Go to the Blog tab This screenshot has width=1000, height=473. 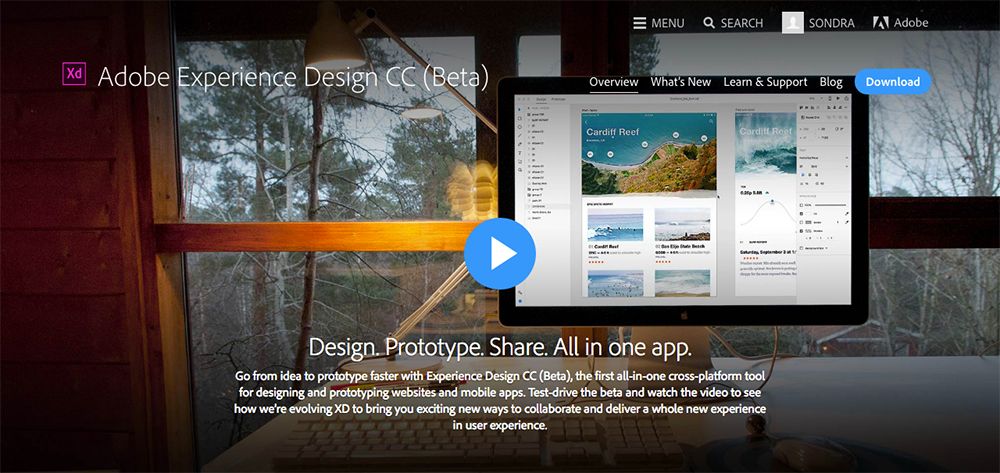(830, 82)
